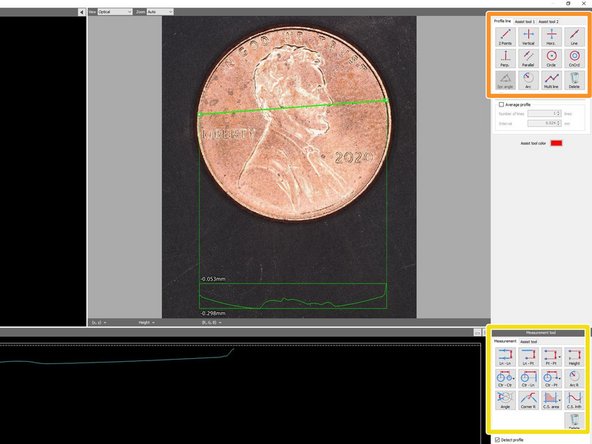Open the Assist tool tab in Measurement tool panel
The width and height of the screenshot is (592, 444).
[x=529, y=341]
